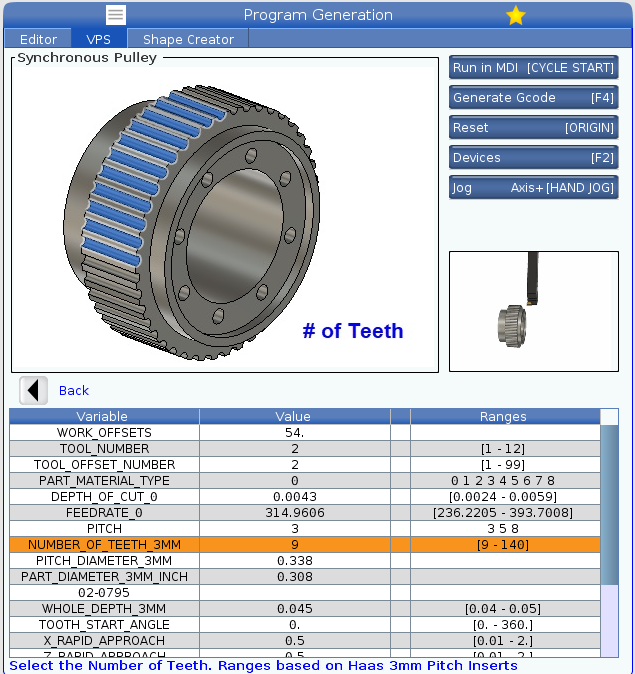Screen dimensions: 635x674
Task: Select WHOLE_DEPTH_3MM variable
Action: [104, 609]
